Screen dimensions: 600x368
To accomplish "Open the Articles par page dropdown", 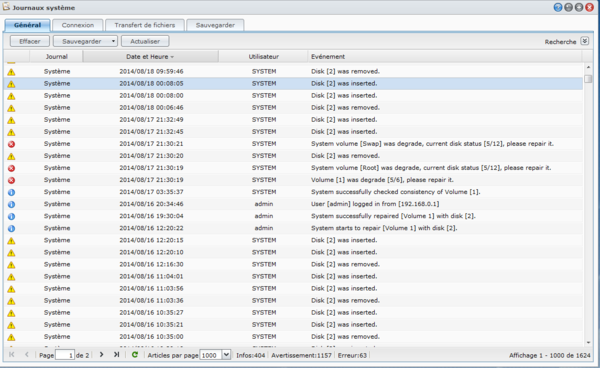I will pyautogui.click(x=226, y=355).
